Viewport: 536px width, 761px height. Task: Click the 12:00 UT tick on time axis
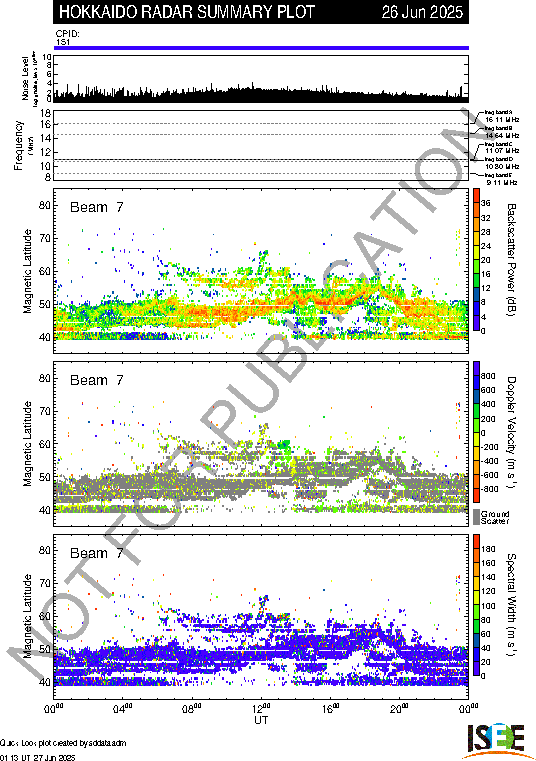262,709
